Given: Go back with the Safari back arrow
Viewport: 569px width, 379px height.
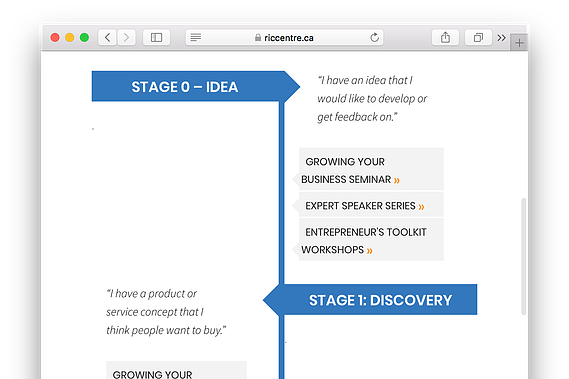Looking at the screenshot, I should pyautogui.click(x=107, y=37).
